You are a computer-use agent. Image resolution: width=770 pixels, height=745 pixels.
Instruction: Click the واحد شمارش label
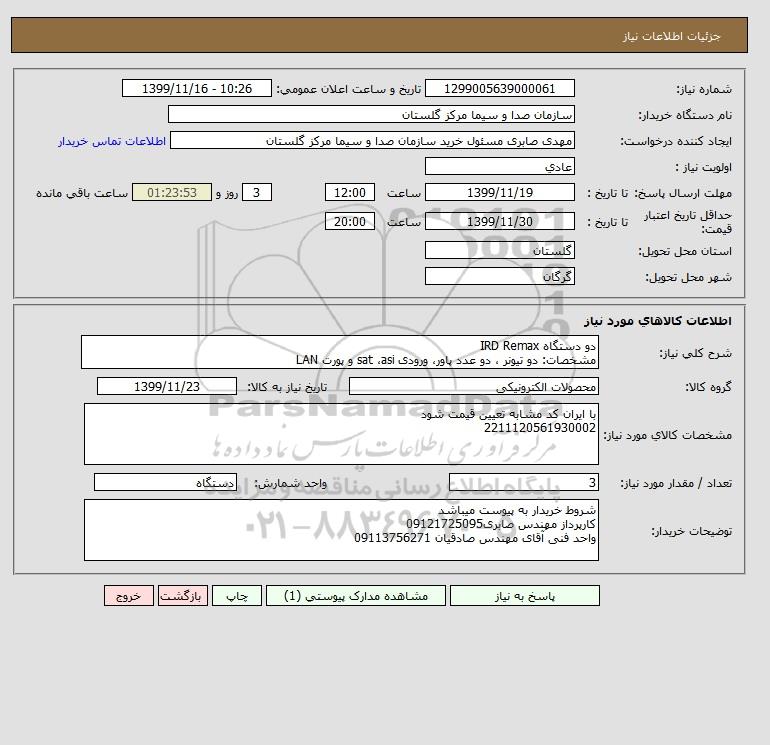pyautogui.click(x=290, y=483)
